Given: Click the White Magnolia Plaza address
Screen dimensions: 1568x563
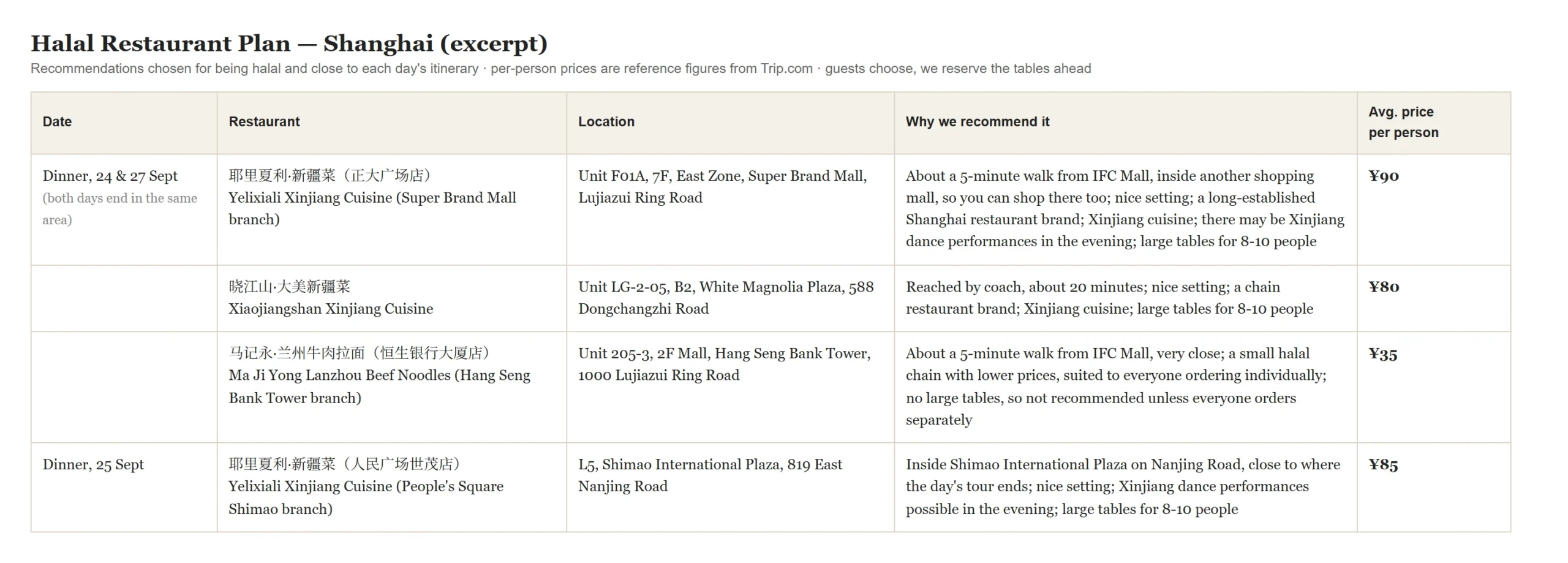Looking at the screenshot, I should 726,298.
